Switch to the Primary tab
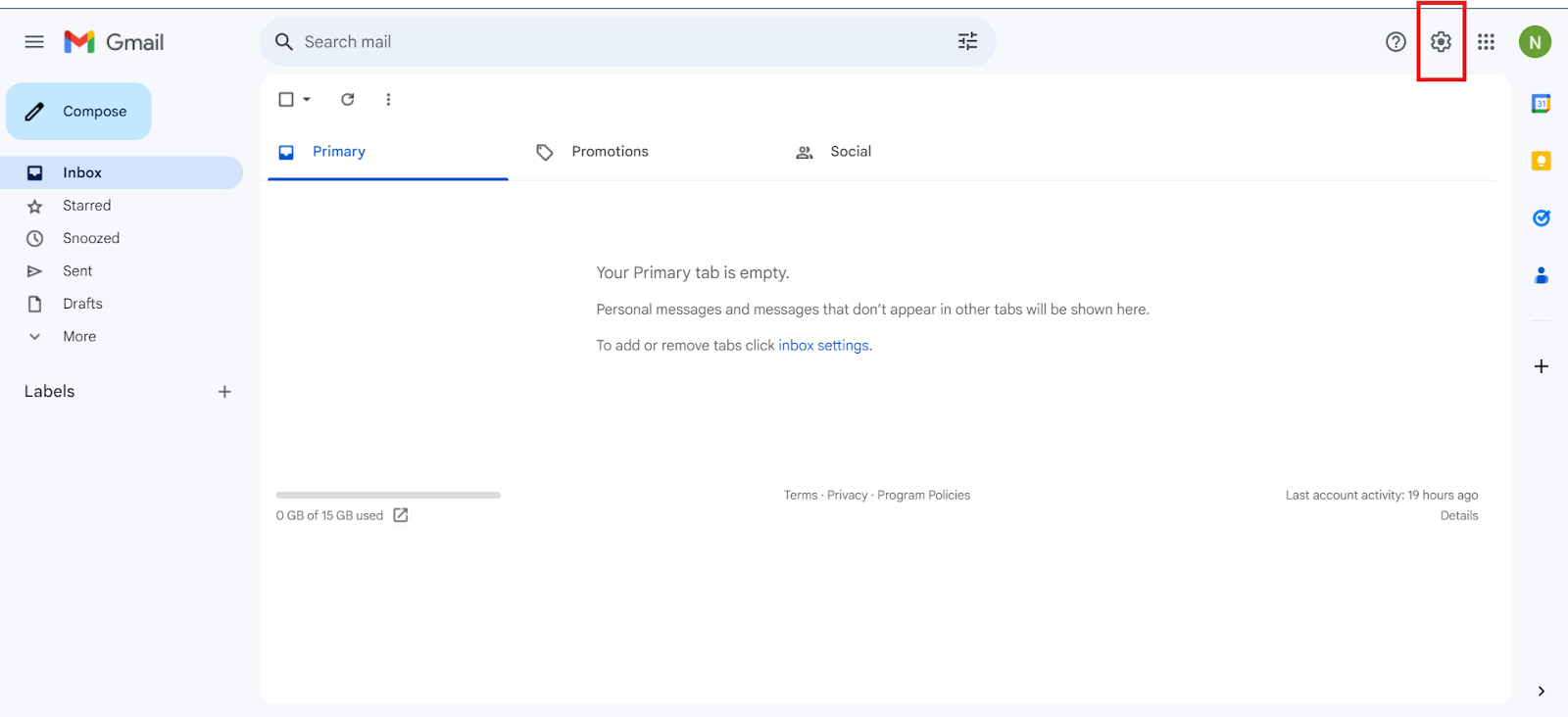1568x717 pixels. [388, 152]
